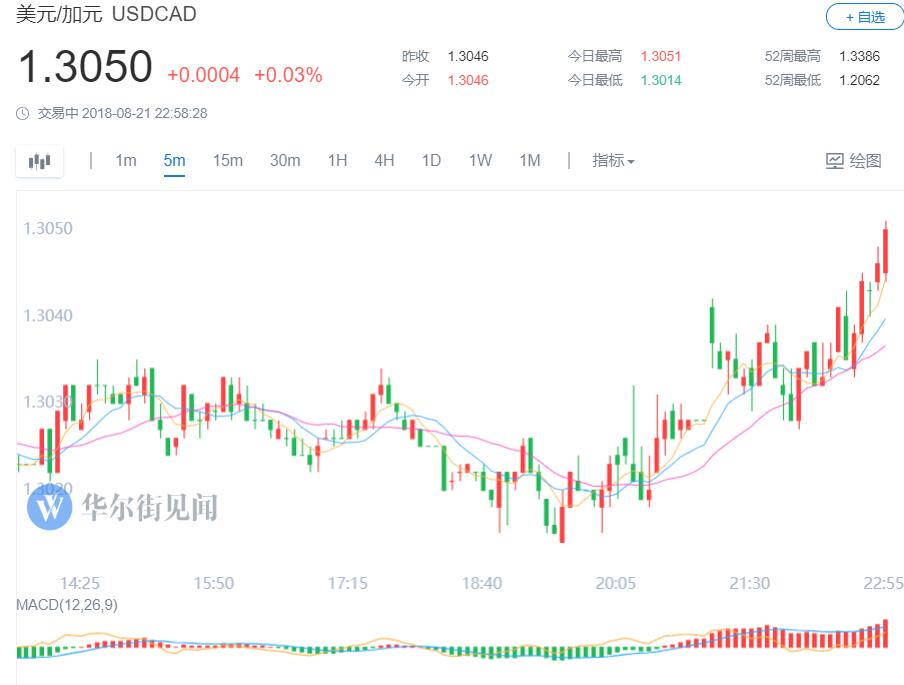
Task: Switch to the 1M monthly chart
Action: tap(529, 161)
